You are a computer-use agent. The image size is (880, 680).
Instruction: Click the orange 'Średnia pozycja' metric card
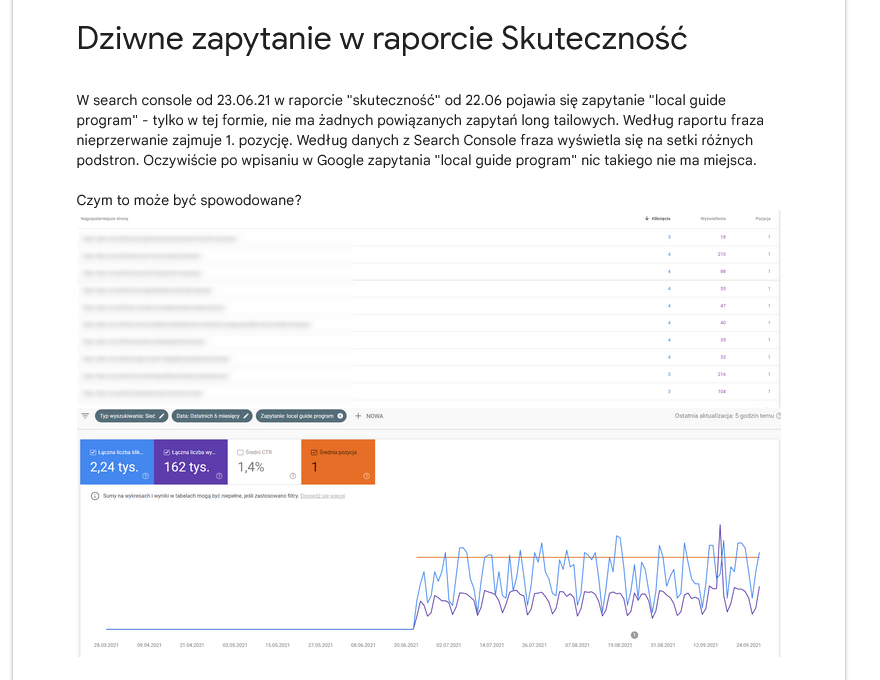340,463
